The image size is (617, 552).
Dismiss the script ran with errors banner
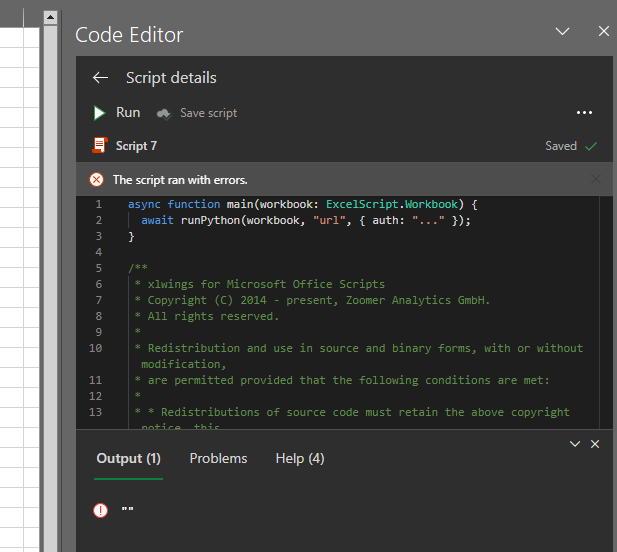click(595, 179)
